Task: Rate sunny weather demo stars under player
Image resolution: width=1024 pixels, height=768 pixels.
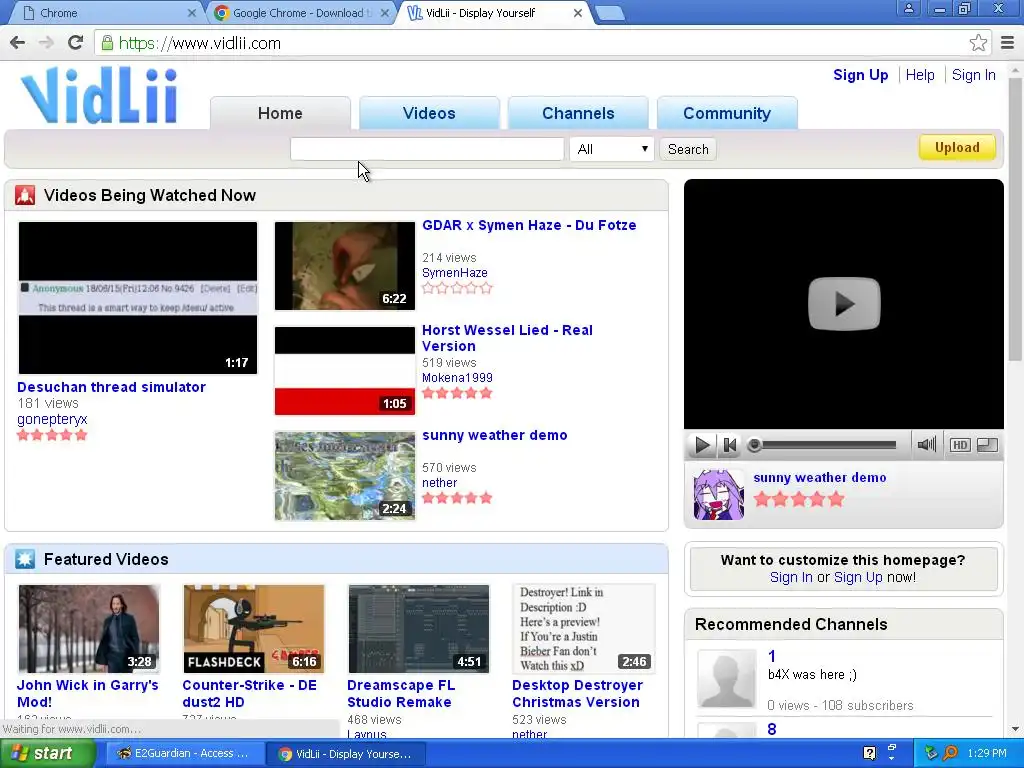Action: pos(799,500)
